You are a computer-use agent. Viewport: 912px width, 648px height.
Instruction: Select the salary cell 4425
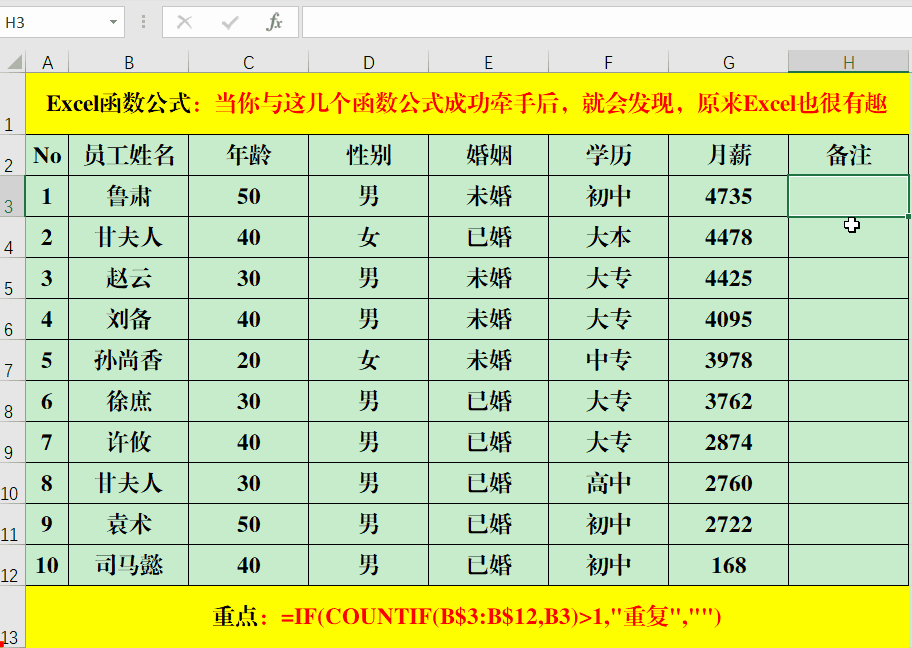tap(728, 278)
